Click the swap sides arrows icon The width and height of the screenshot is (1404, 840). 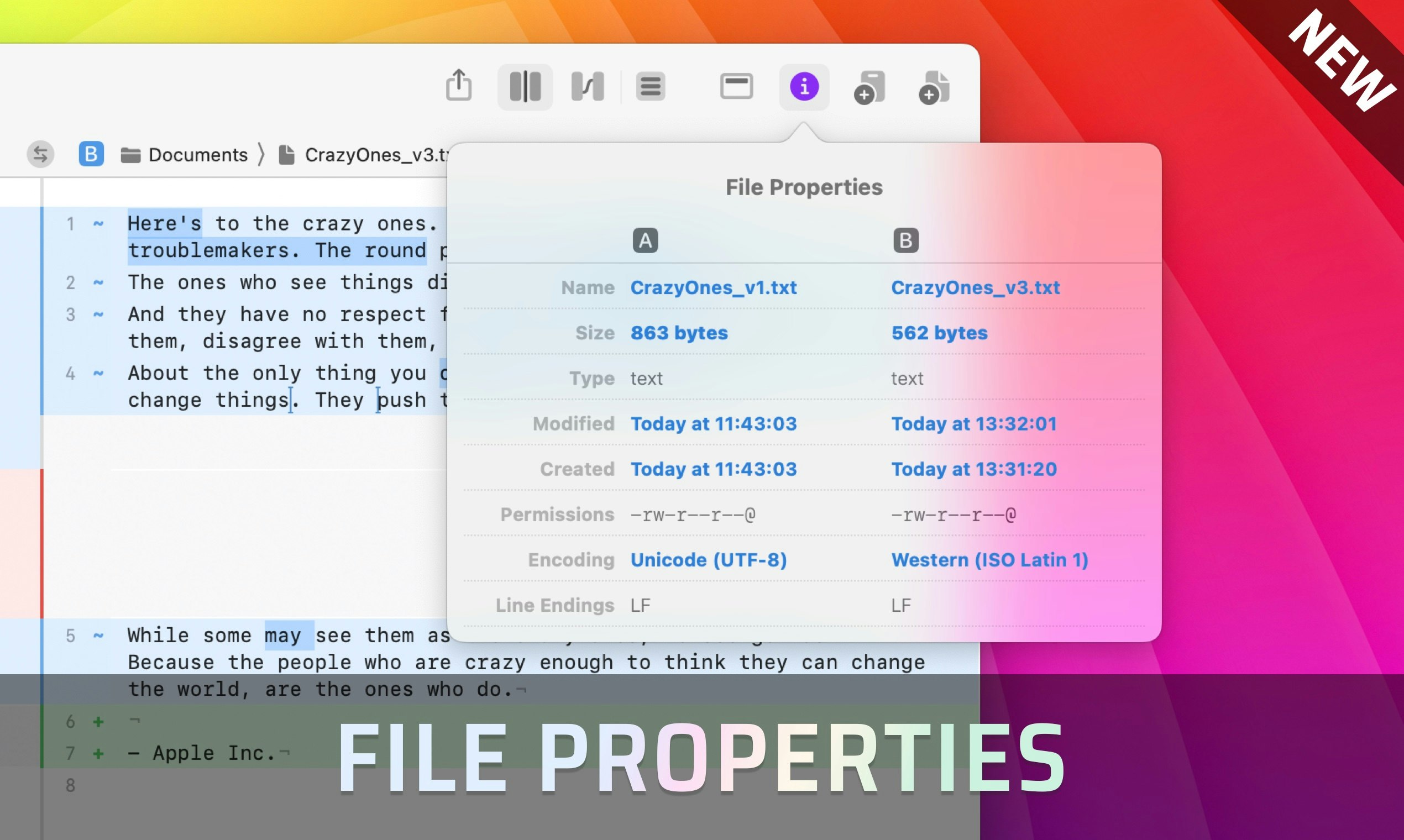click(x=40, y=154)
